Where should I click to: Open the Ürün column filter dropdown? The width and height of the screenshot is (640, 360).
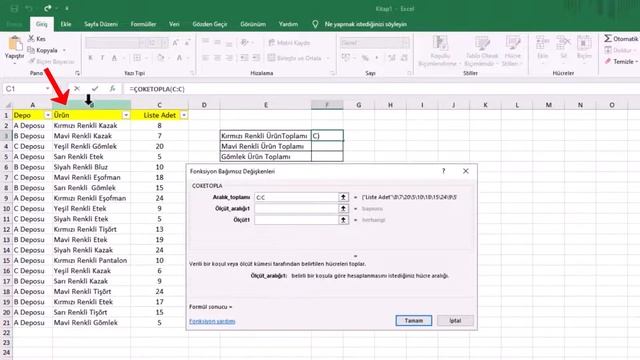(x=126, y=116)
